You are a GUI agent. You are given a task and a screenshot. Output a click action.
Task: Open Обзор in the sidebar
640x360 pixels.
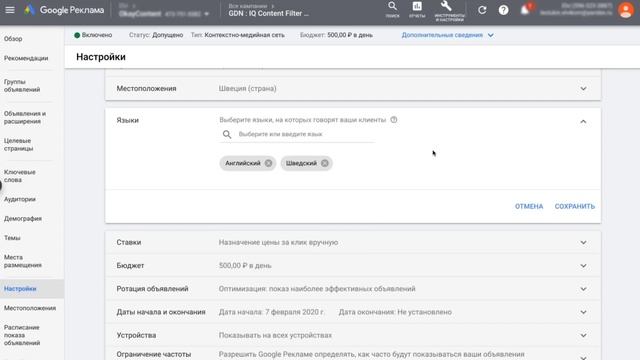(x=13, y=39)
